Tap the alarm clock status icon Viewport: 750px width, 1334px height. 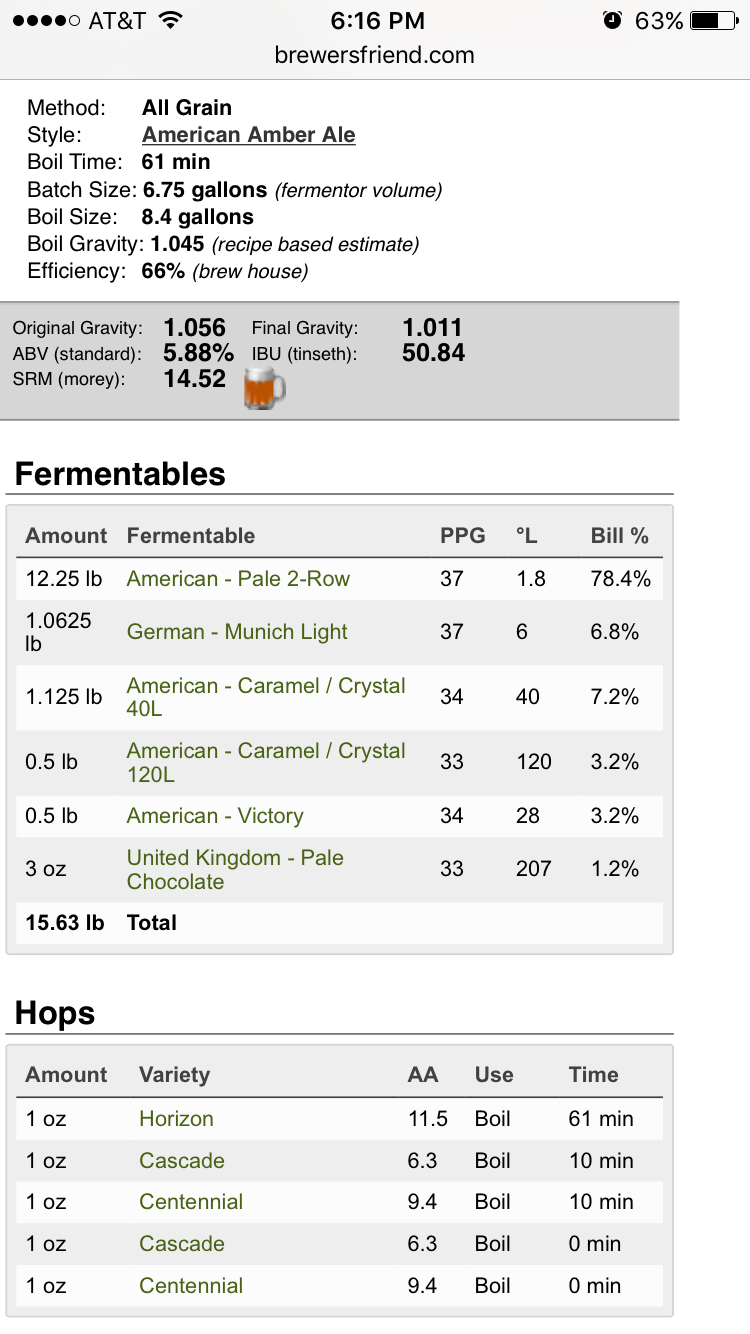coord(613,20)
